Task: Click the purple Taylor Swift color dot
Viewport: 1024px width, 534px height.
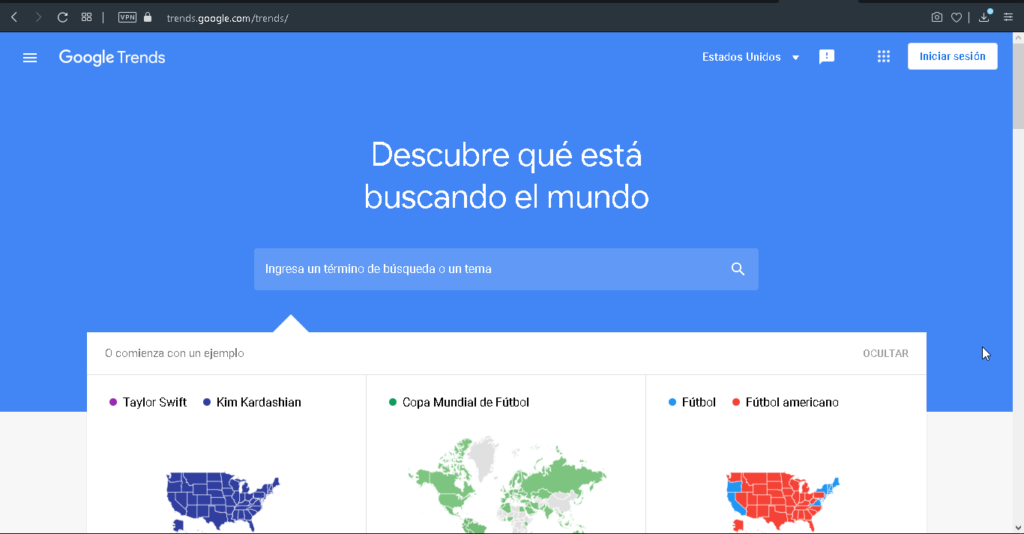Action: pyautogui.click(x=113, y=402)
